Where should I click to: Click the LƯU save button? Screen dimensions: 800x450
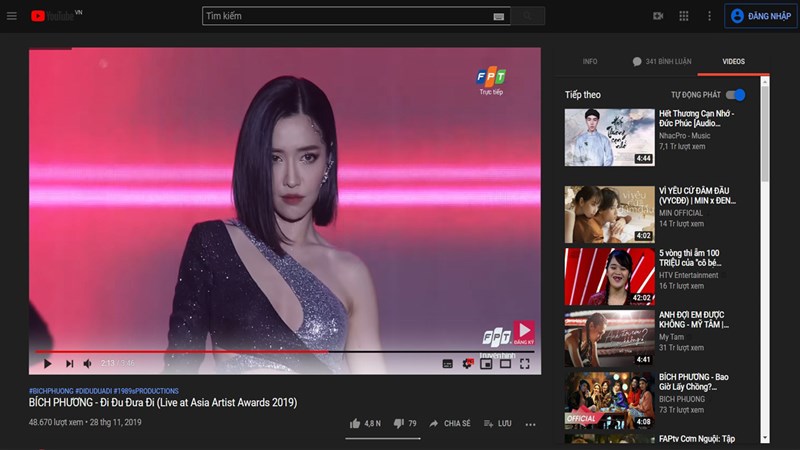point(497,423)
